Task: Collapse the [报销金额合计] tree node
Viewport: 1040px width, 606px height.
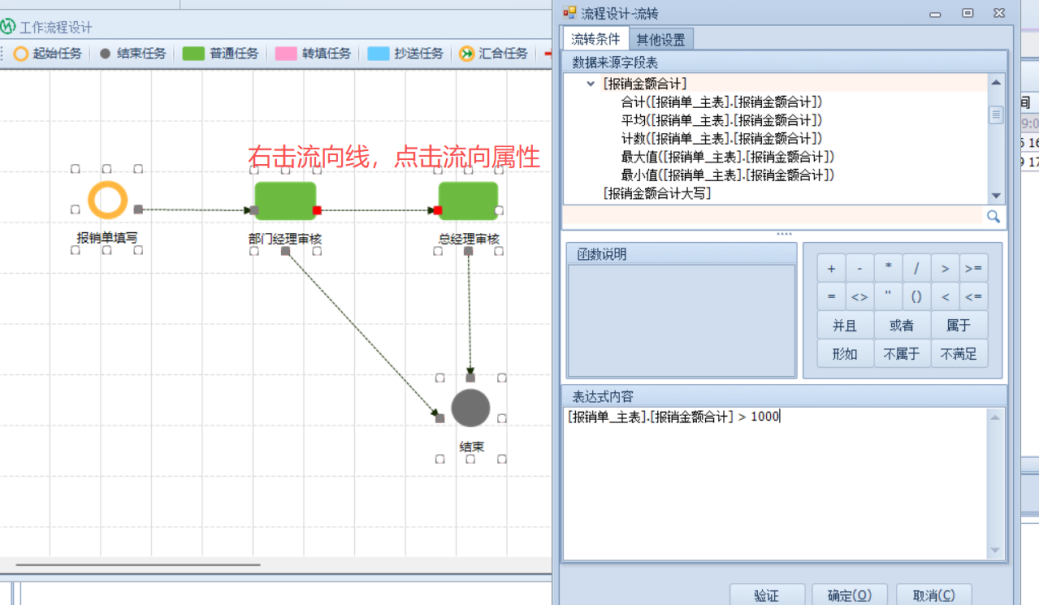Action: 591,84
